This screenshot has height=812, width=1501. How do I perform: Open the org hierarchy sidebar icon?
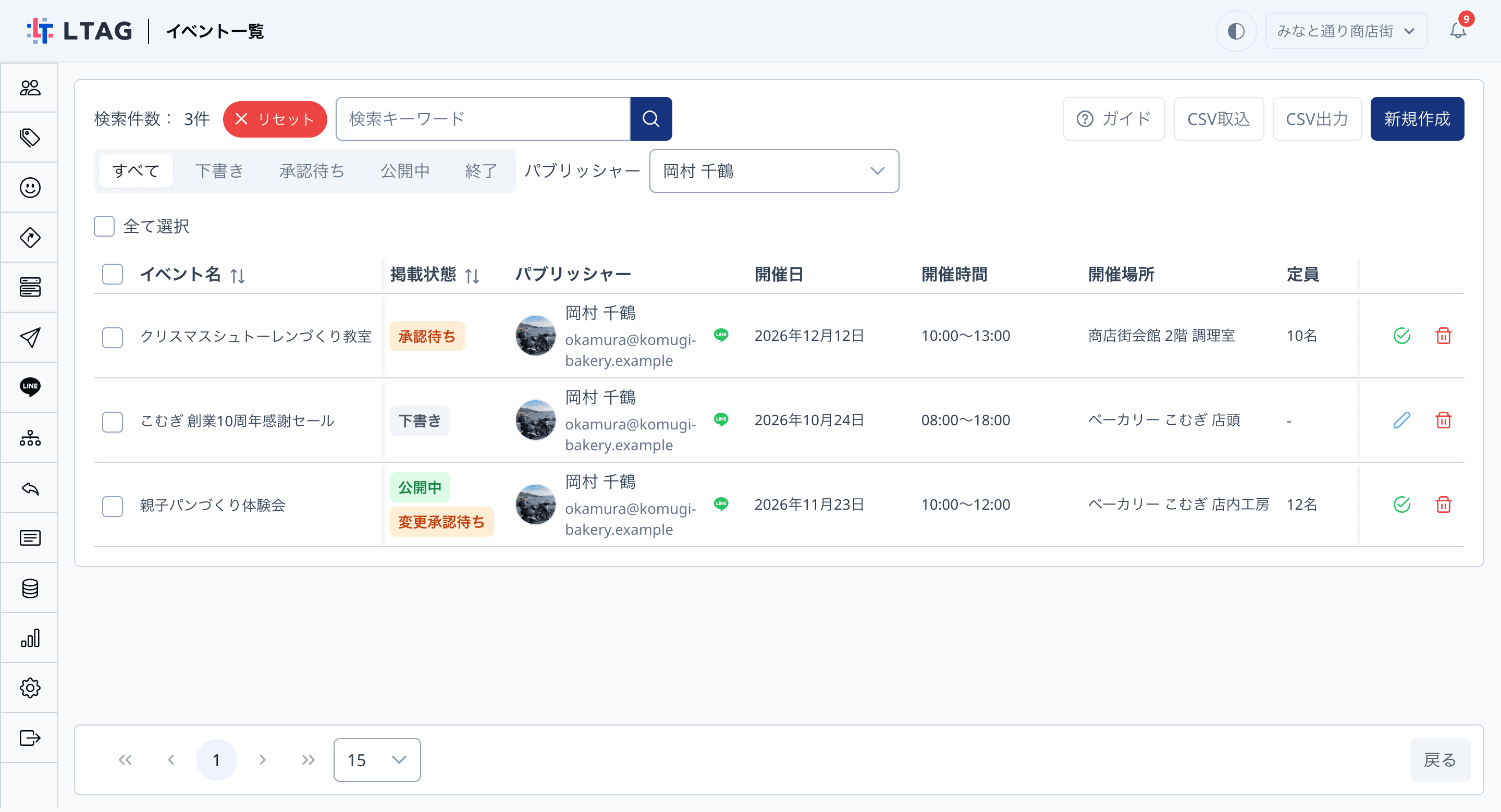pyautogui.click(x=30, y=437)
